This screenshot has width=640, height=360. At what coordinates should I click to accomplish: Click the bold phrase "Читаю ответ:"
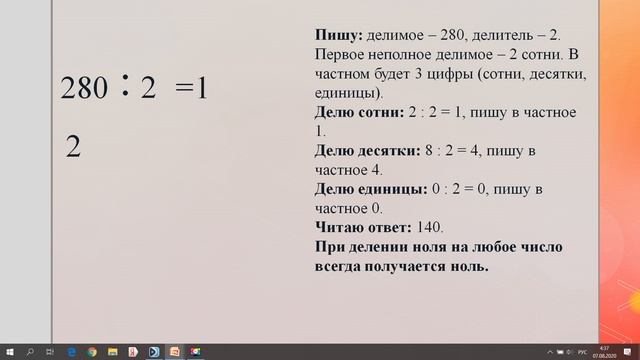click(x=363, y=227)
